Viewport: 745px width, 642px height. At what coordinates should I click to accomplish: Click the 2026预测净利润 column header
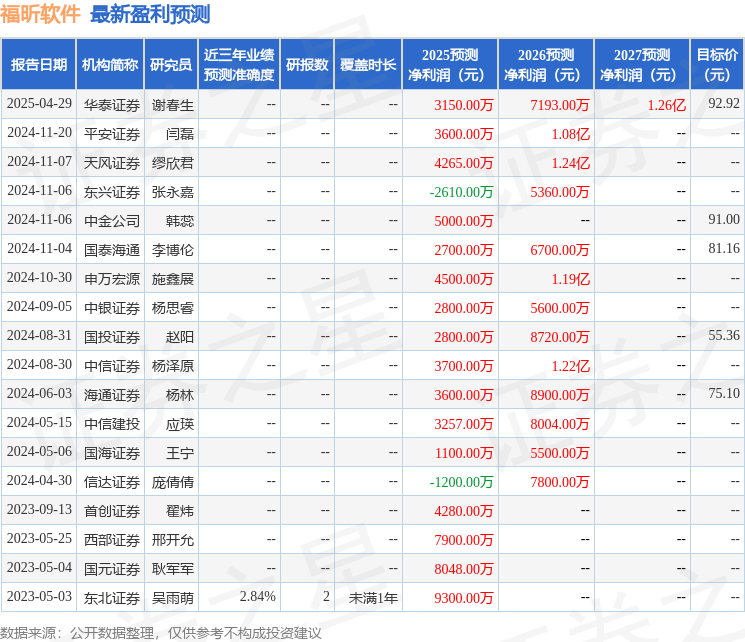coord(546,65)
